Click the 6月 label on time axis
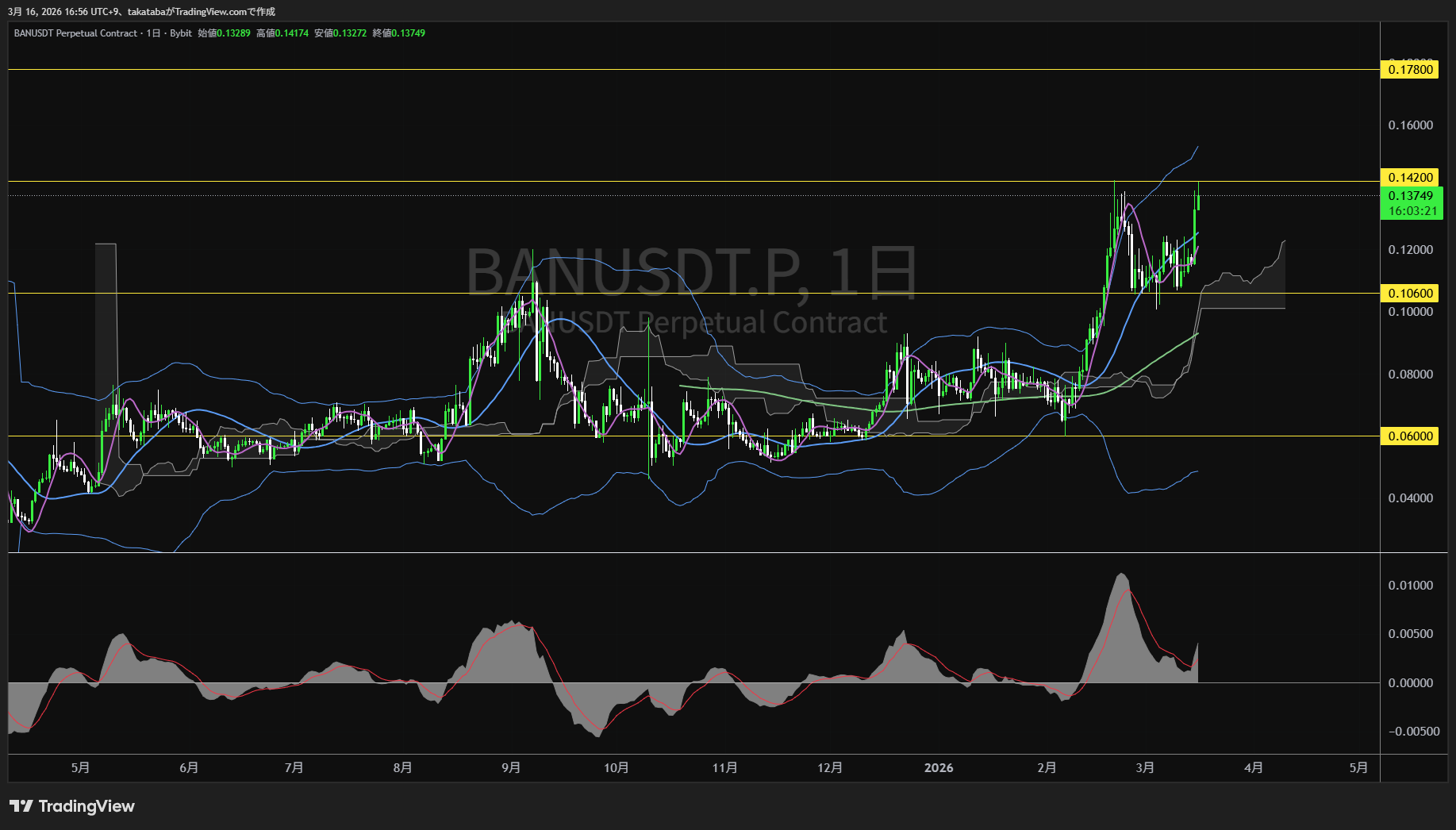1456x830 pixels. coord(189,768)
